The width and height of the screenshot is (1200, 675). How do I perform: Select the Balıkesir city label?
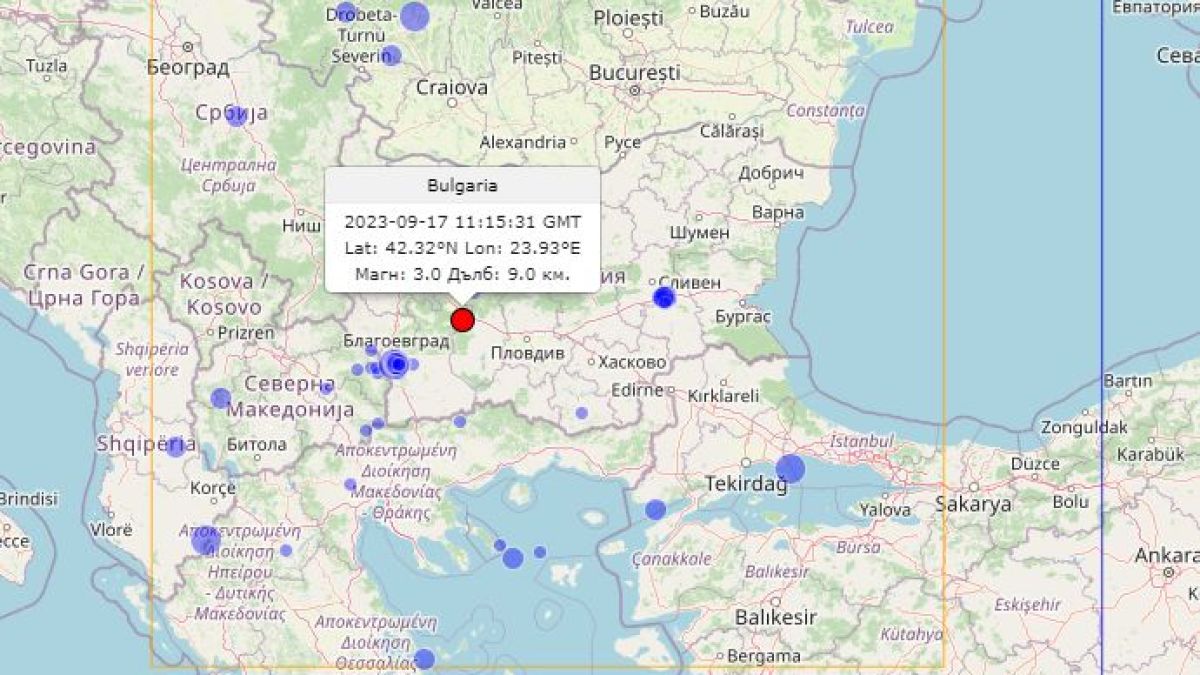(x=776, y=617)
